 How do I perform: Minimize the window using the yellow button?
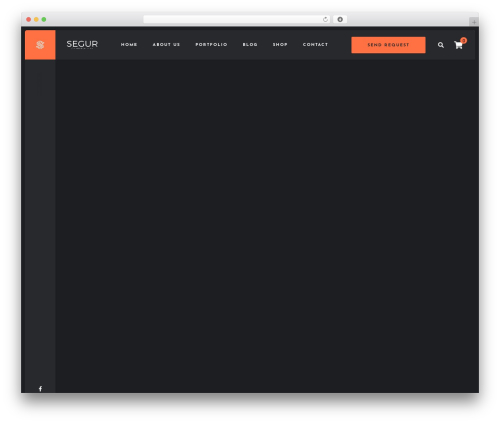pos(36,19)
